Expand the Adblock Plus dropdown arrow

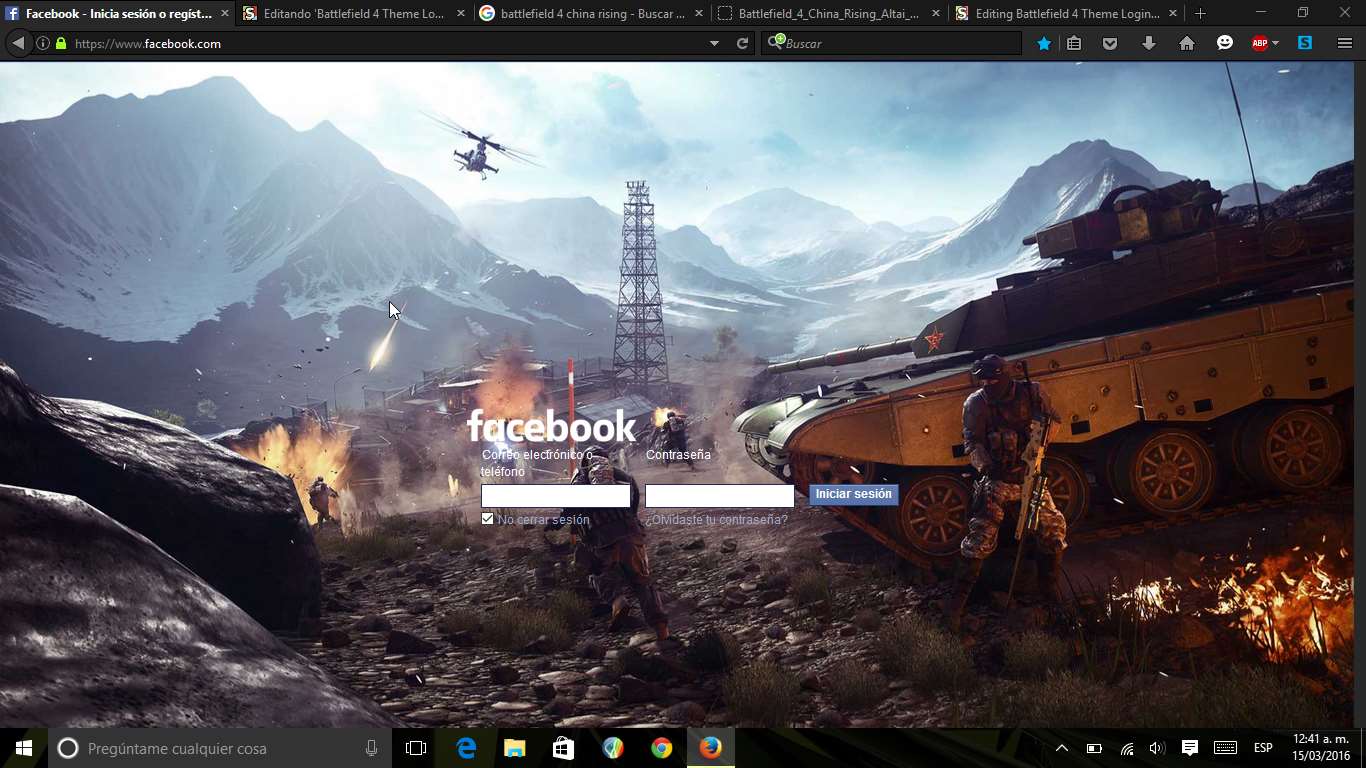click(x=1275, y=44)
